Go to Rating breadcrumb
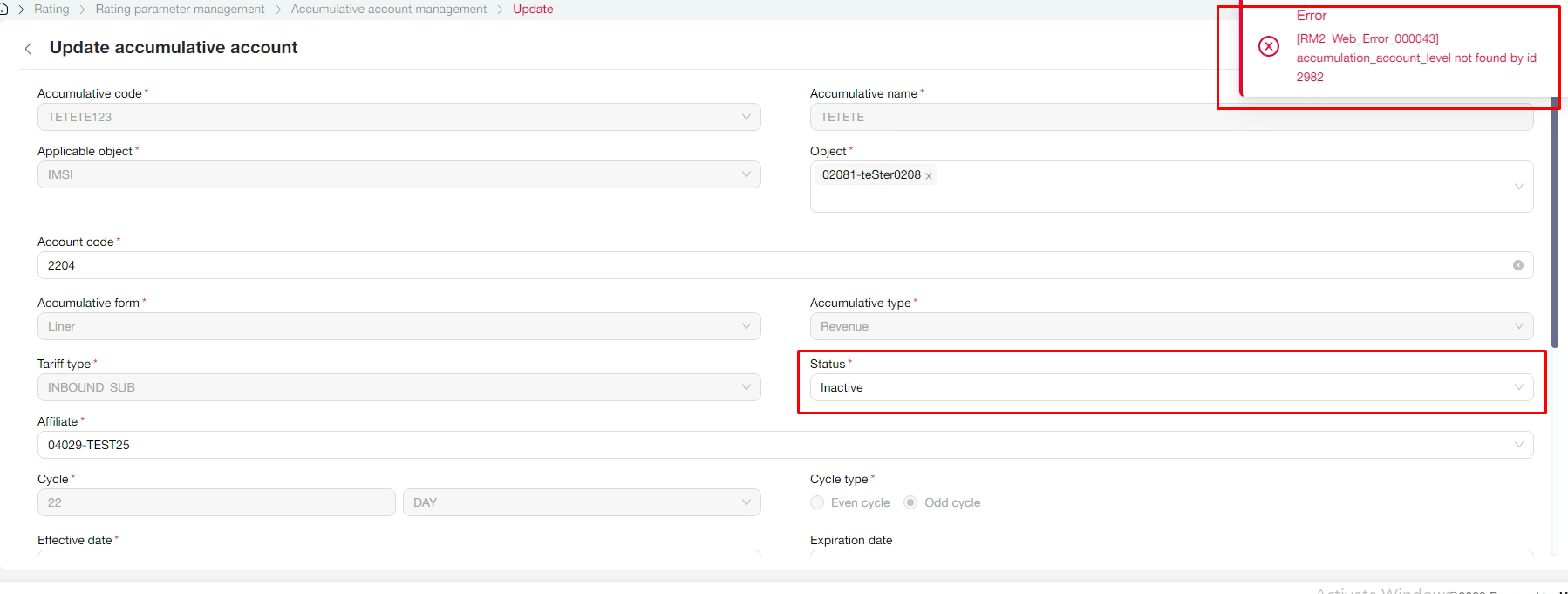This screenshot has height=594, width=1568. pos(51,9)
